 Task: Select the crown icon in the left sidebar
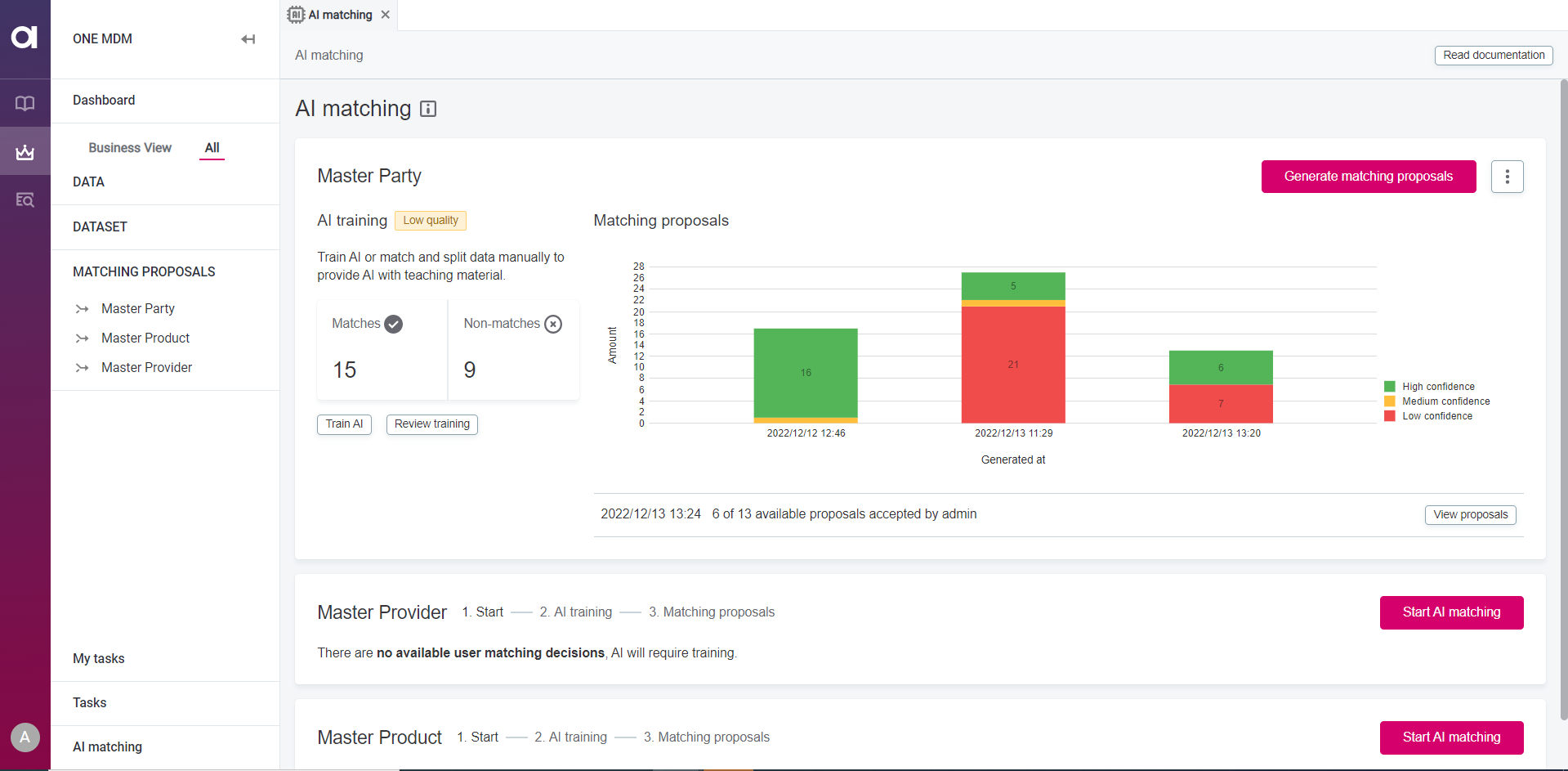(x=25, y=152)
